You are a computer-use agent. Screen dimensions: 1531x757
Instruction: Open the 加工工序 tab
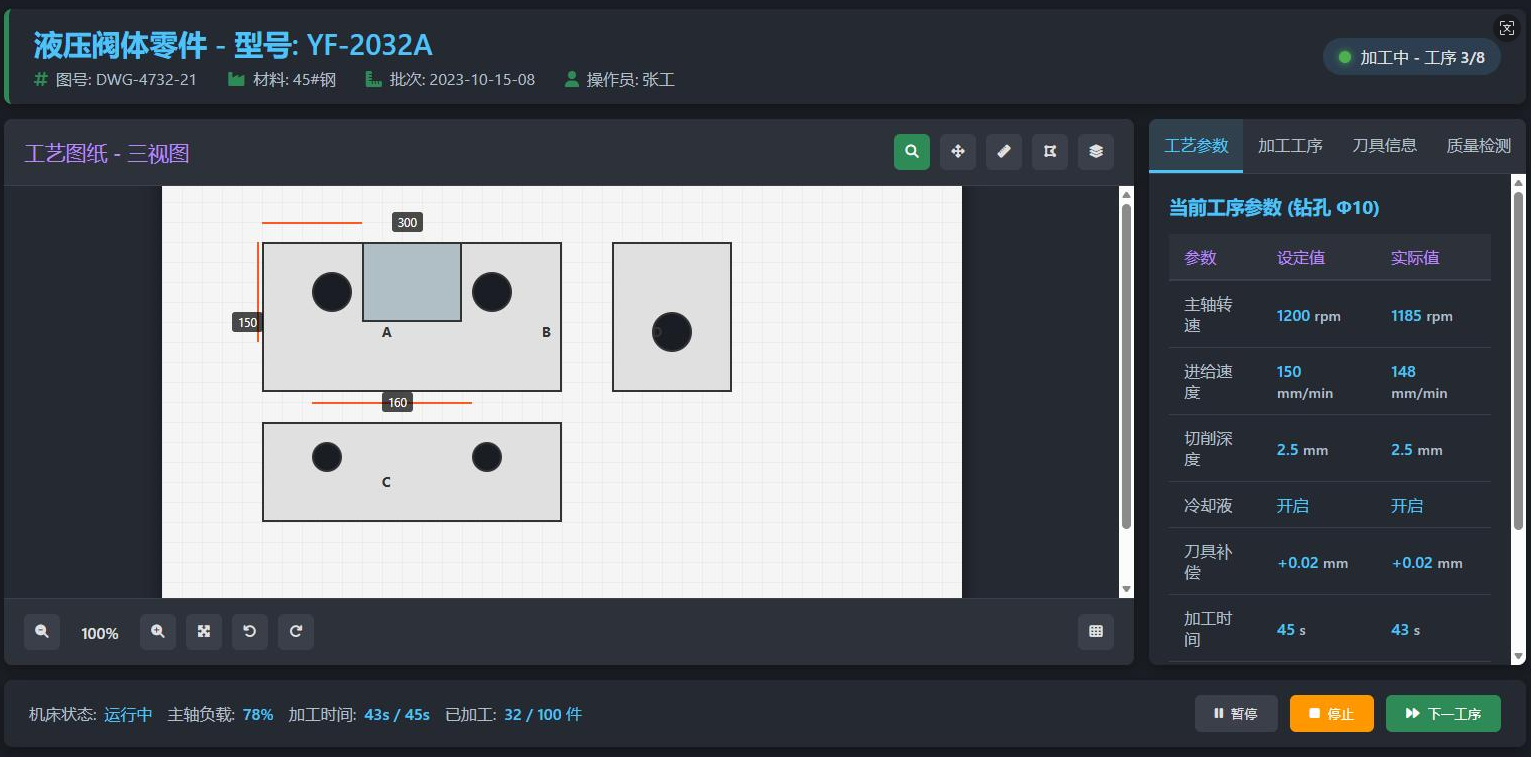tap(1290, 146)
